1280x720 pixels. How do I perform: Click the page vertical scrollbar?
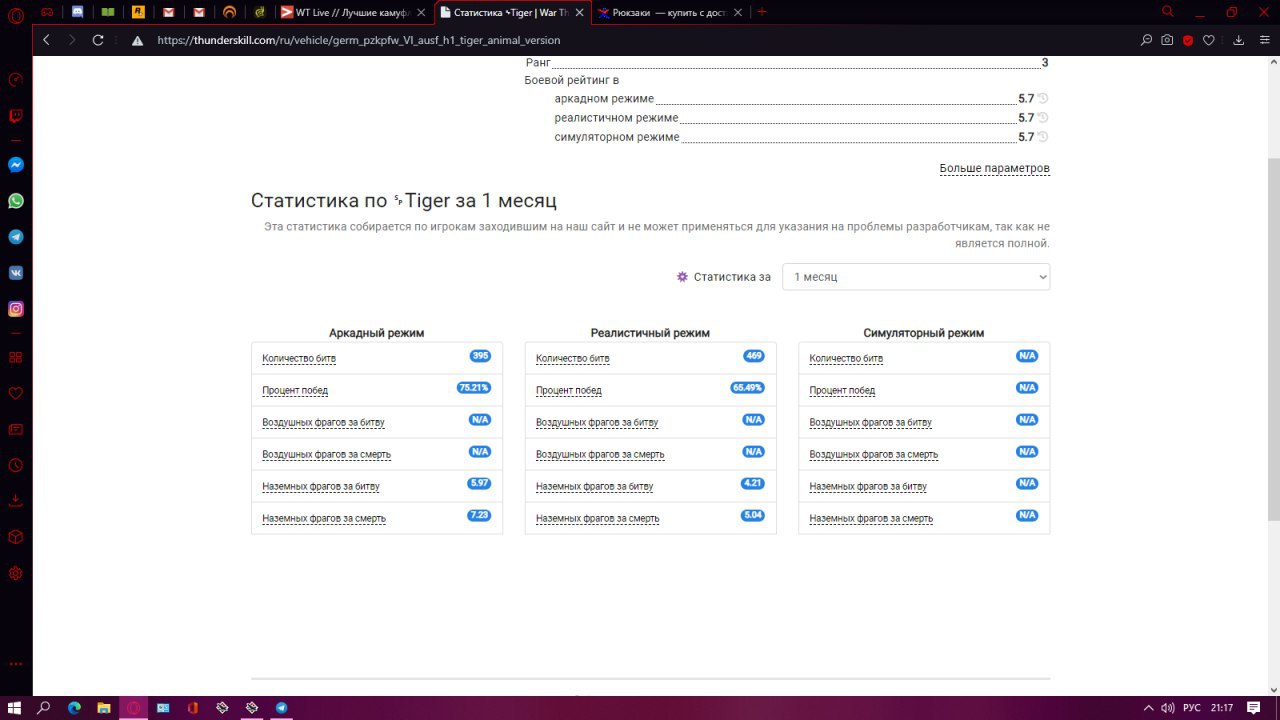1273,340
